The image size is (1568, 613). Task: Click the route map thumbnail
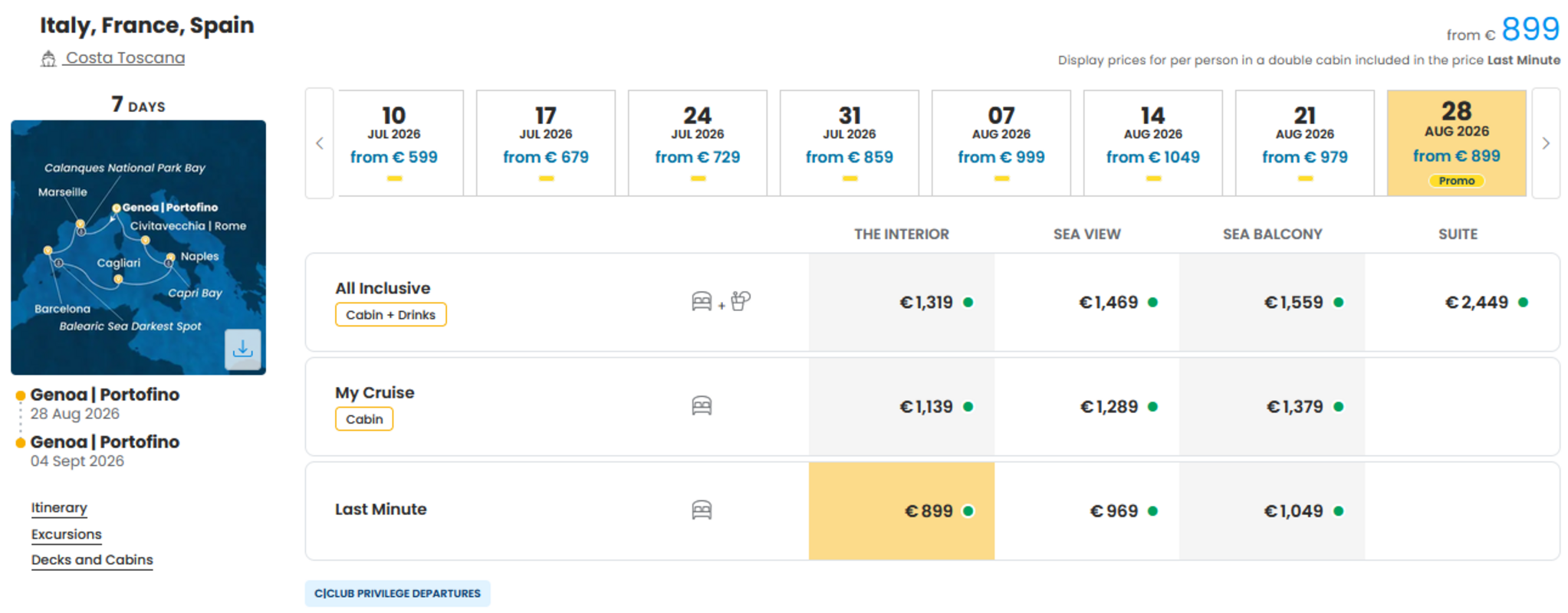[x=138, y=247]
